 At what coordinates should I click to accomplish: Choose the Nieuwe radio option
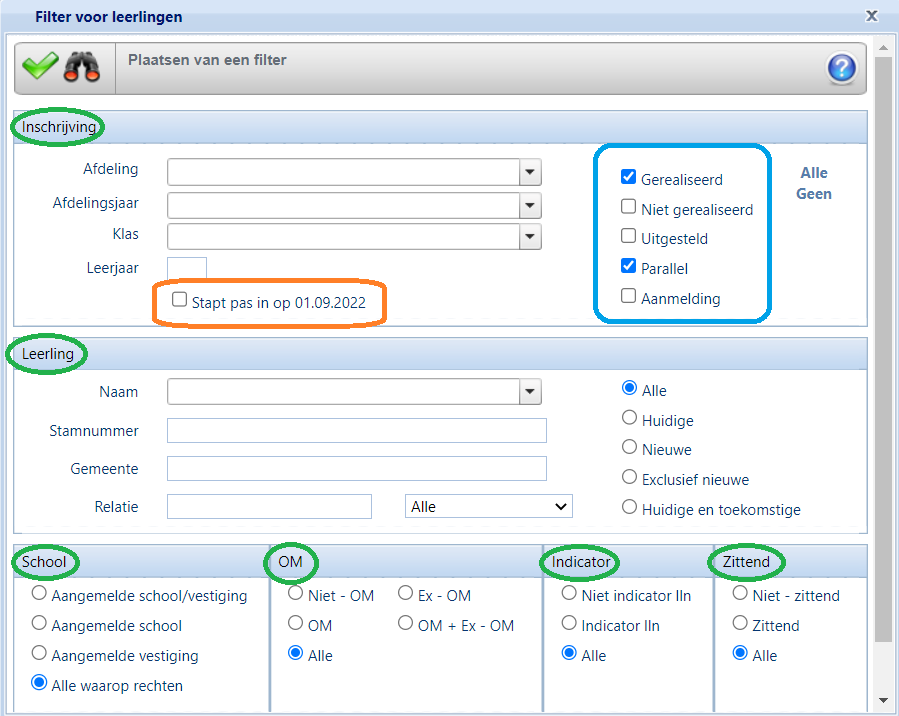[630, 447]
